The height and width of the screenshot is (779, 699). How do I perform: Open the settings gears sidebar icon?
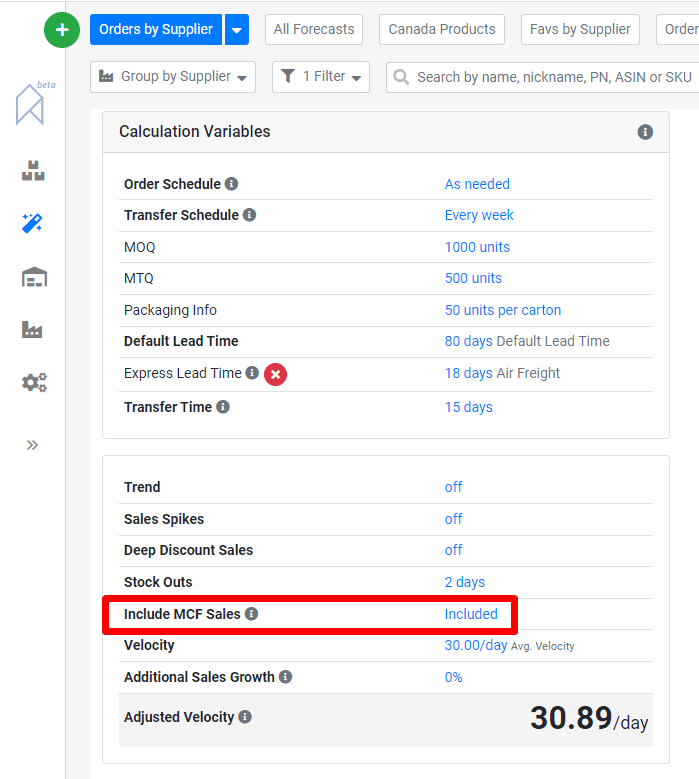[x=34, y=383]
